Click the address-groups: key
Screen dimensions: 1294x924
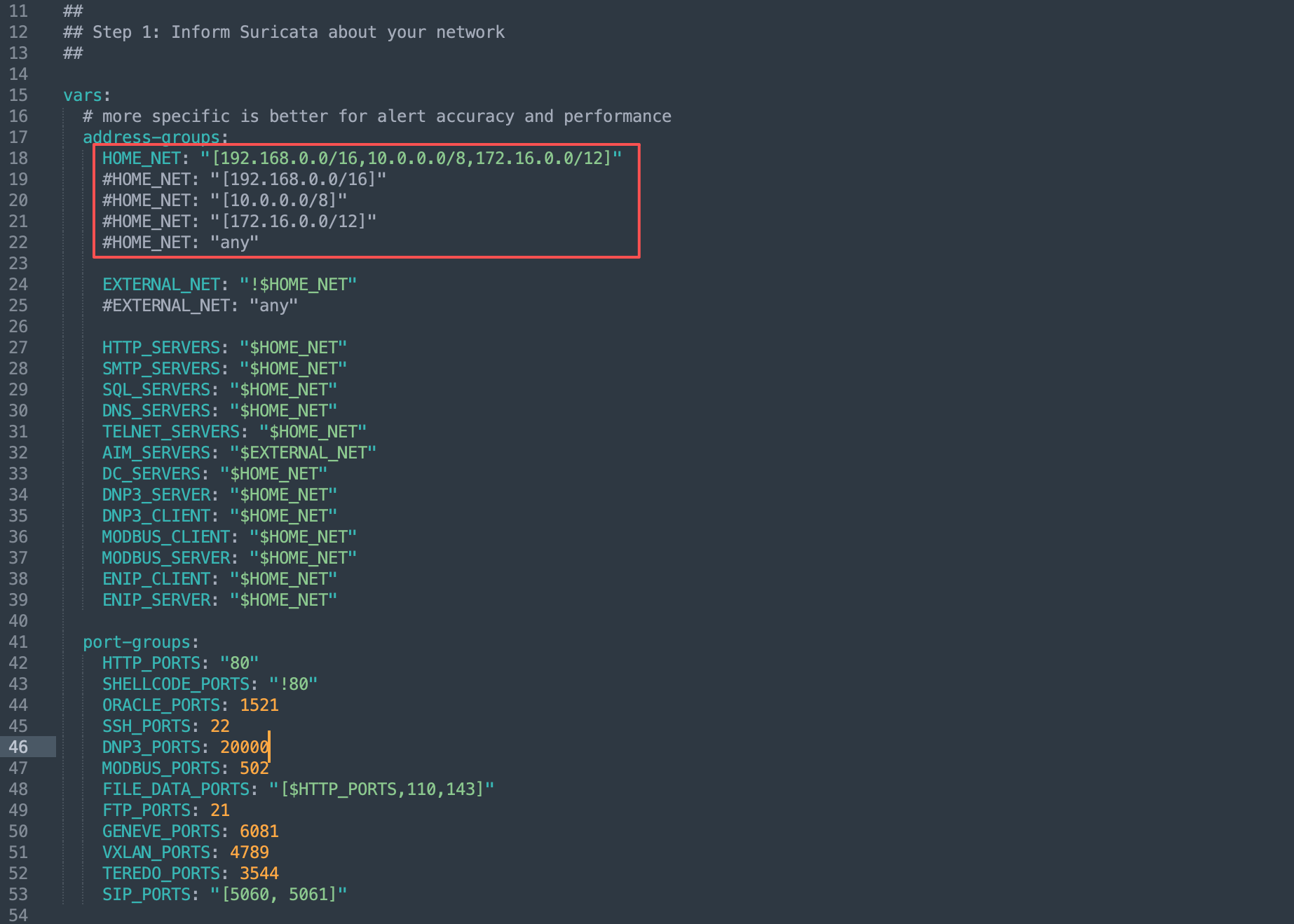151,137
